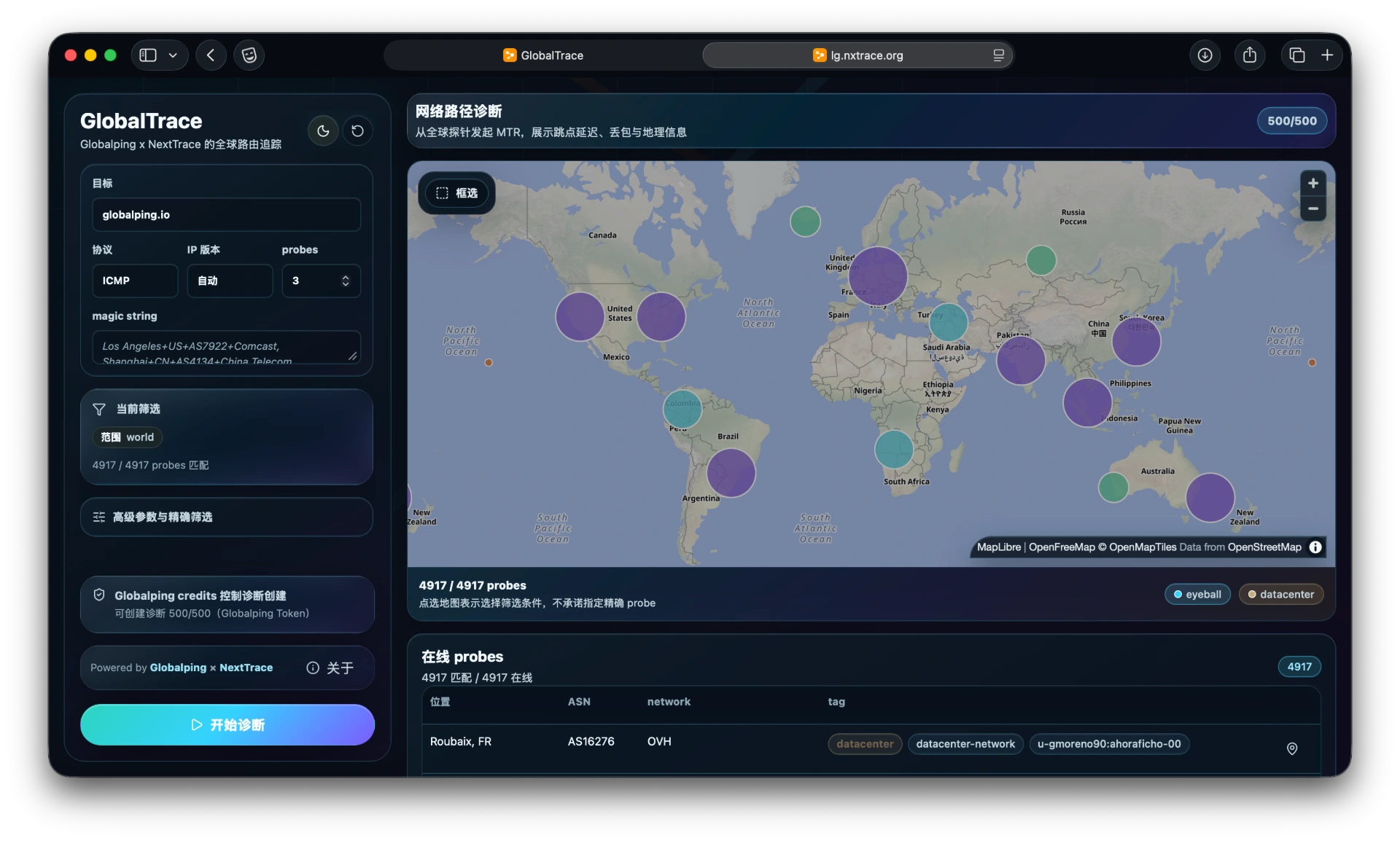Select the US west coast cluster

[580, 317]
